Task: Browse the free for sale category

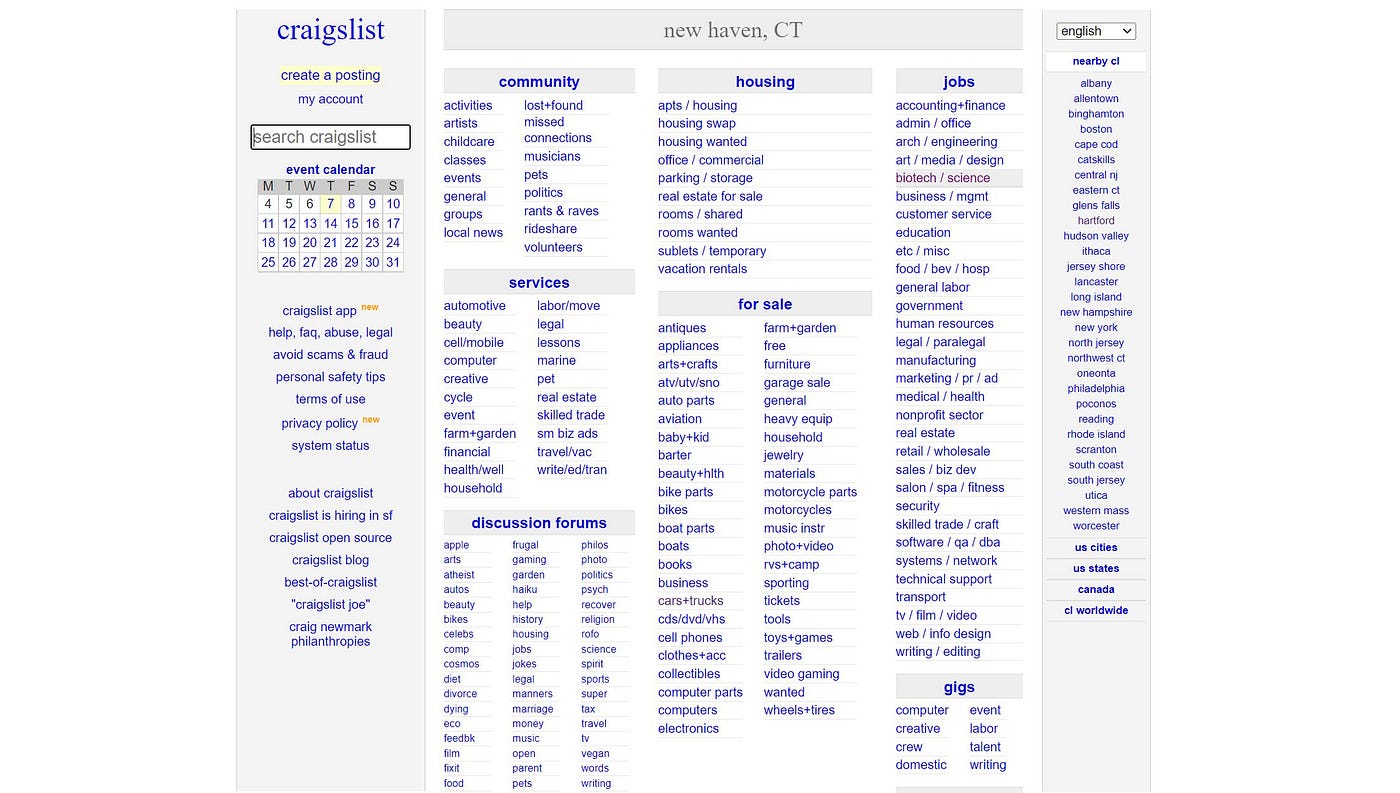Action: pyautogui.click(x=775, y=346)
